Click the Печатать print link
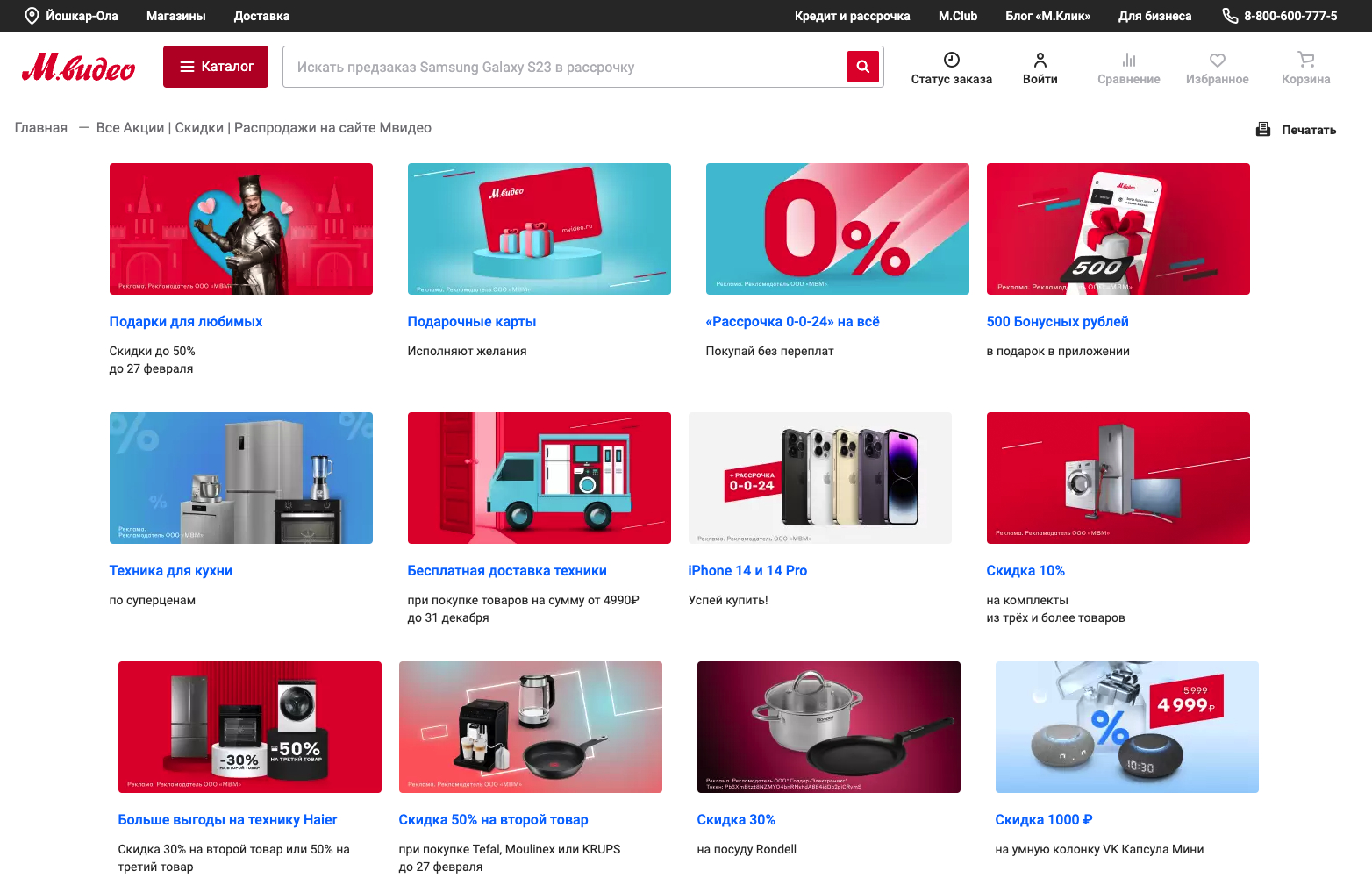This screenshot has height=878, width=1372. click(x=1309, y=130)
